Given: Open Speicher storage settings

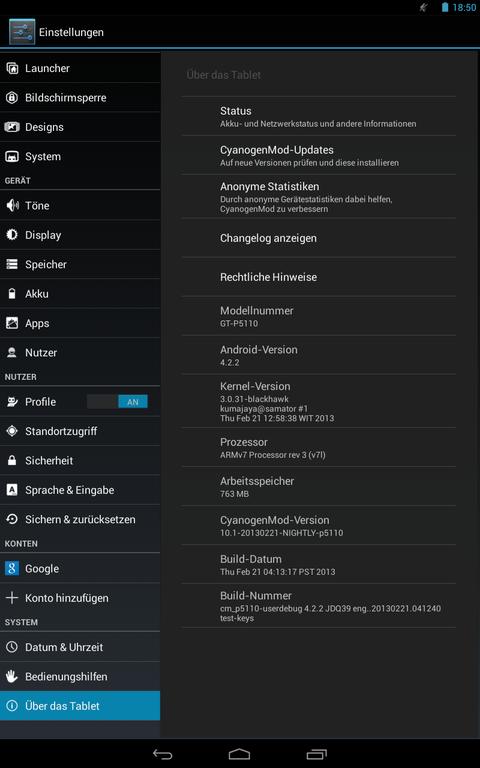Looking at the screenshot, I should 80,264.
